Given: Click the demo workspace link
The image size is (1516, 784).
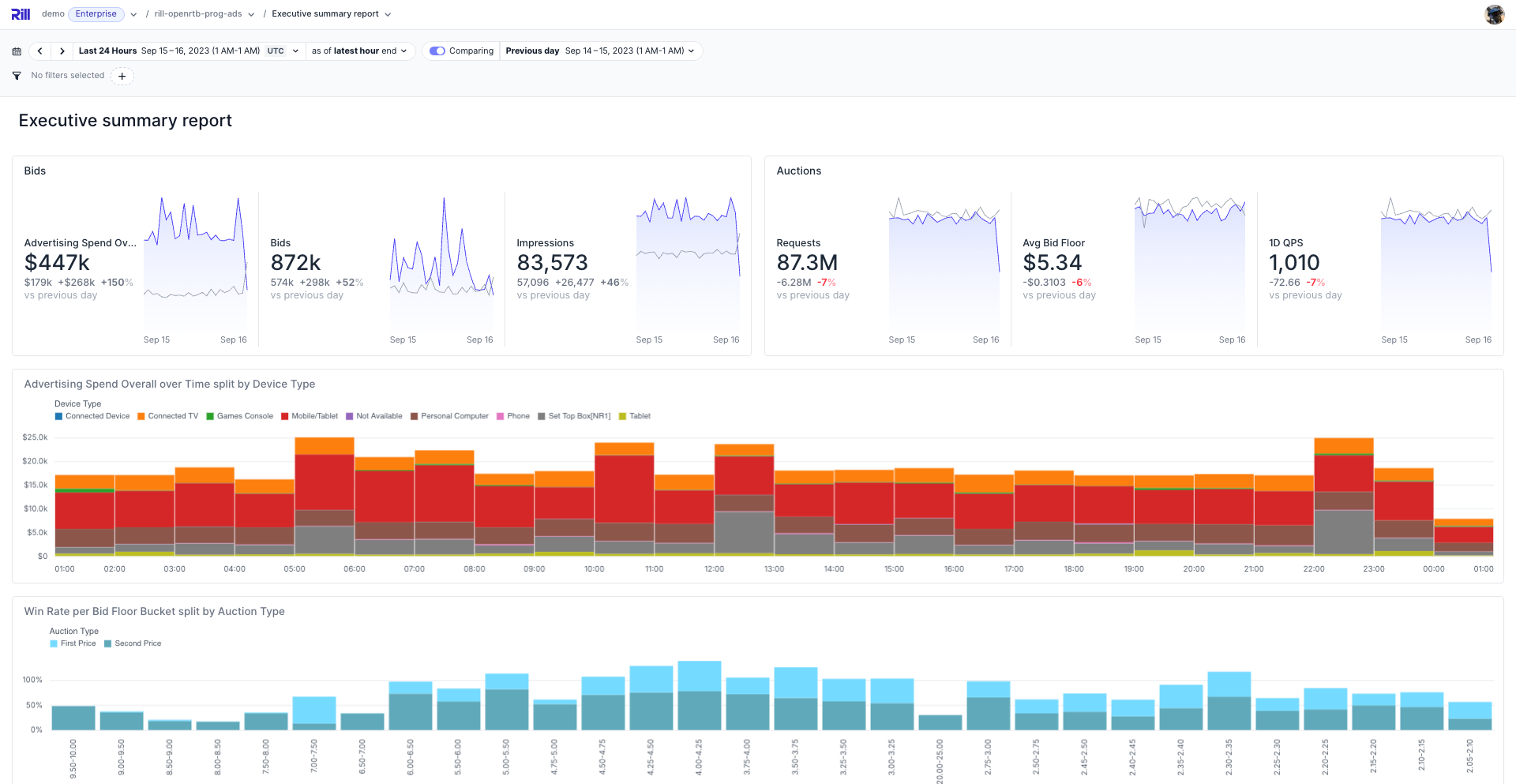Looking at the screenshot, I should point(53,13).
